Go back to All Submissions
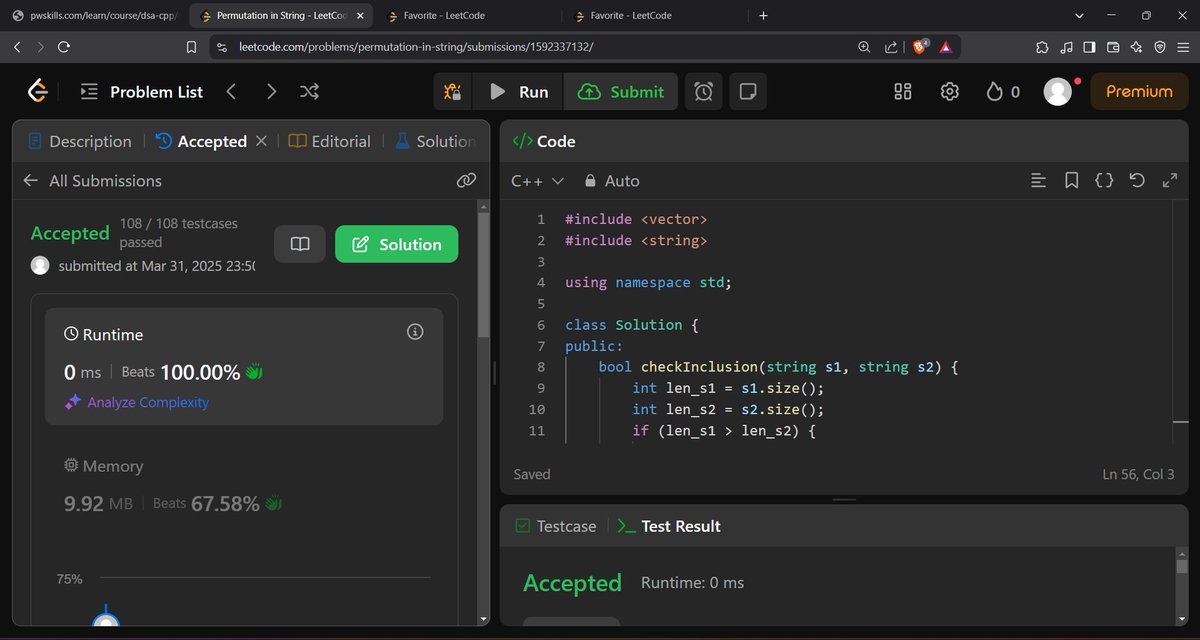 92,180
